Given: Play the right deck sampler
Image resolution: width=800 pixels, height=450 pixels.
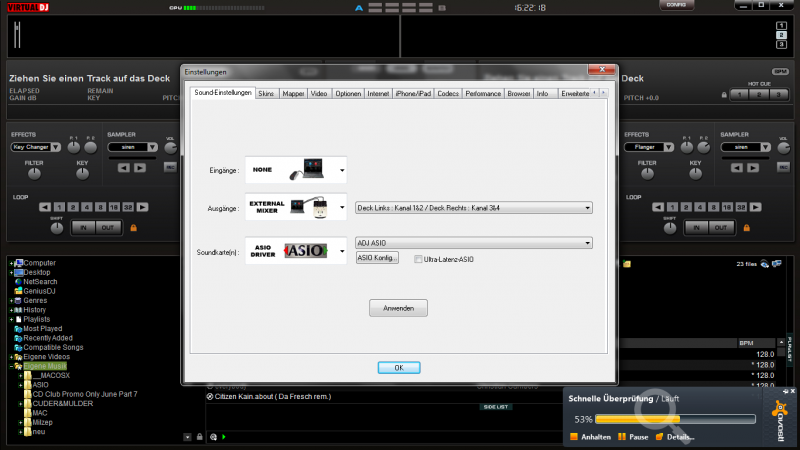Looking at the screenshot, I should click(x=753, y=168).
